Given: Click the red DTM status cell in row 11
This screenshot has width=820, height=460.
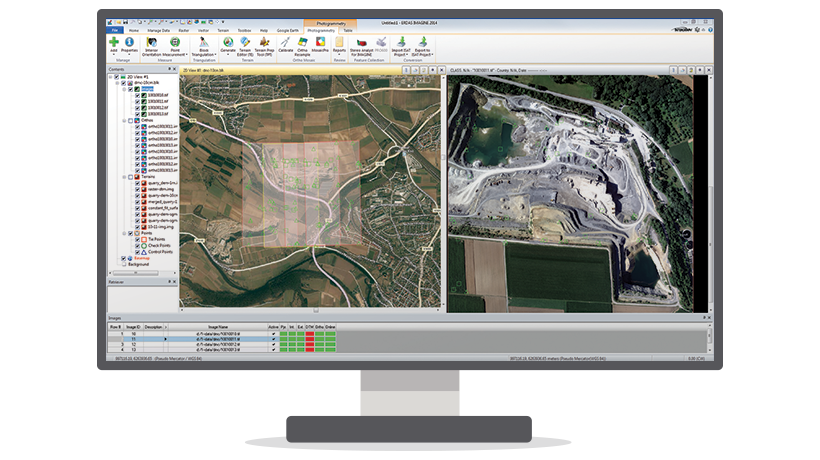Looking at the screenshot, I should point(309,338).
